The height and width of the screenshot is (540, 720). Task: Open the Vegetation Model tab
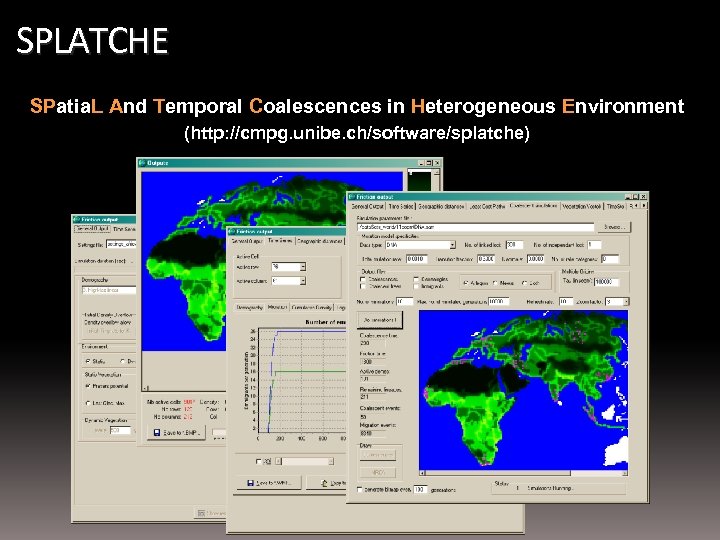coord(581,207)
